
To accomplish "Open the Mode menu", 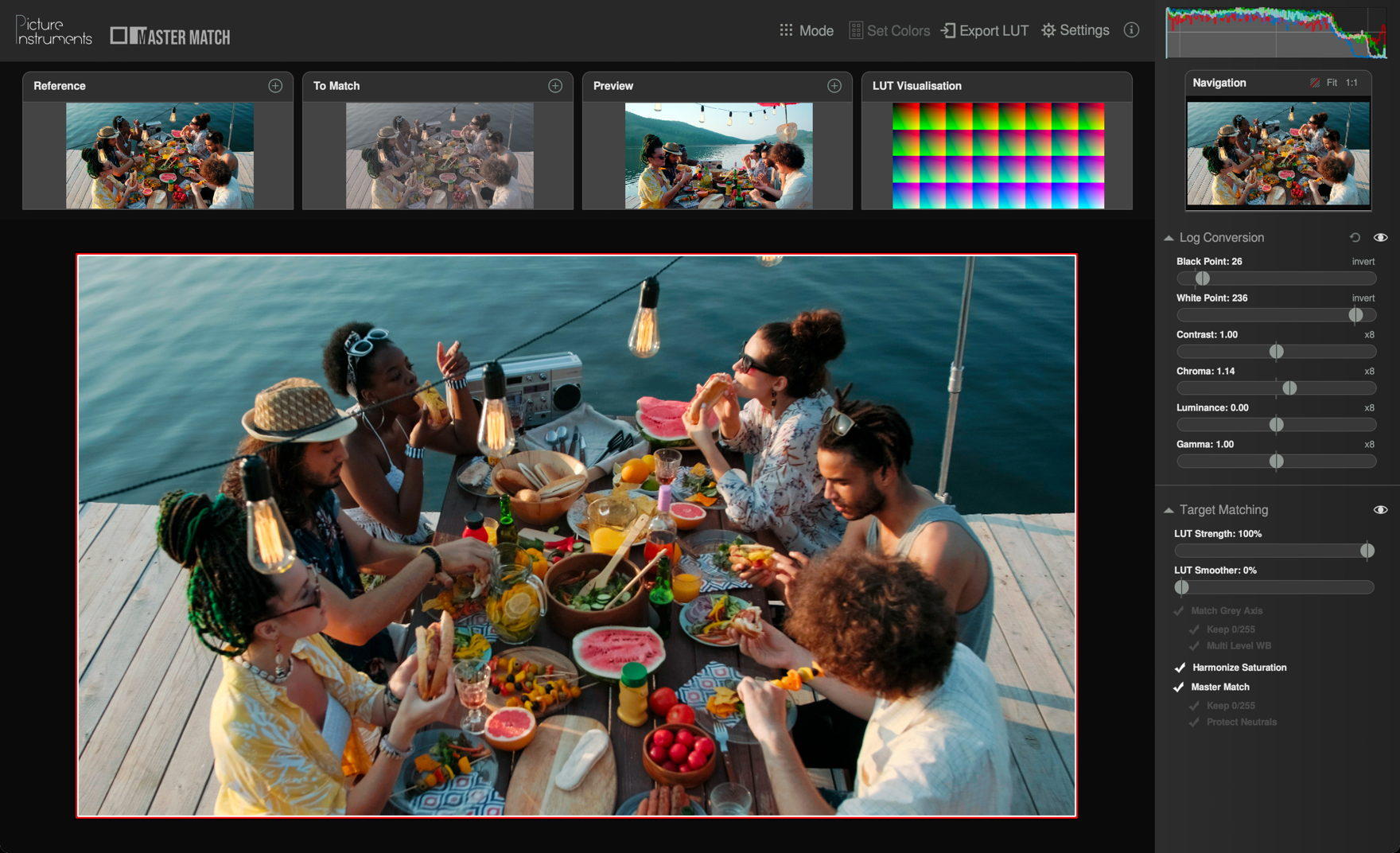I will (807, 30).
